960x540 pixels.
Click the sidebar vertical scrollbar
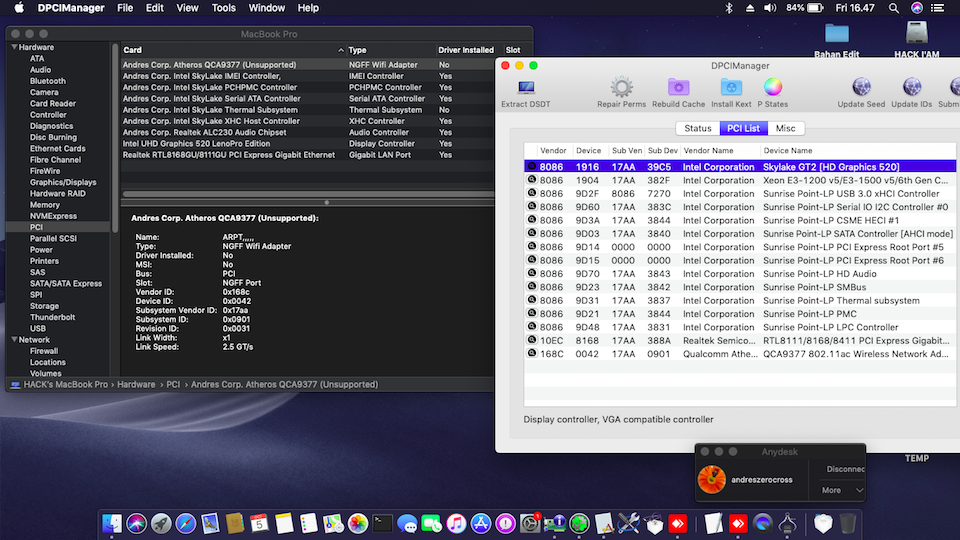click(114, 137)
